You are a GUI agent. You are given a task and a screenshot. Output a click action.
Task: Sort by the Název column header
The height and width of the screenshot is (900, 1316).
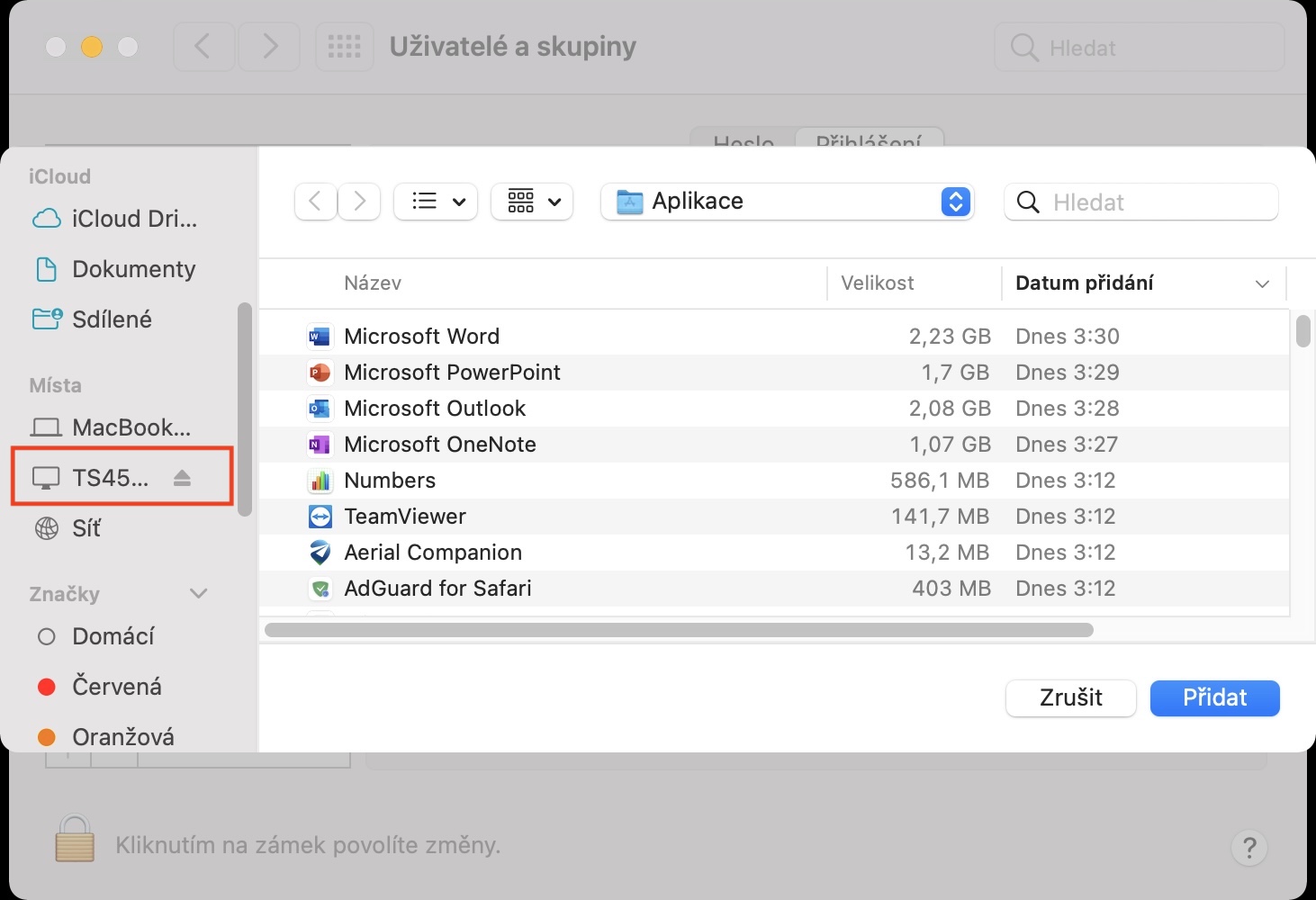click(x=373, y=283)
